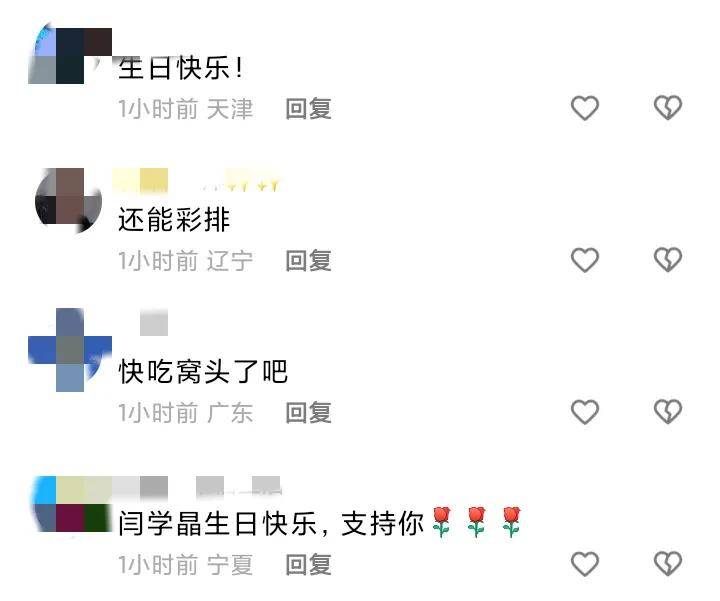
Task: Like the 还能彩排 comment
Action: pyautogui.click(x=585, y=260)
